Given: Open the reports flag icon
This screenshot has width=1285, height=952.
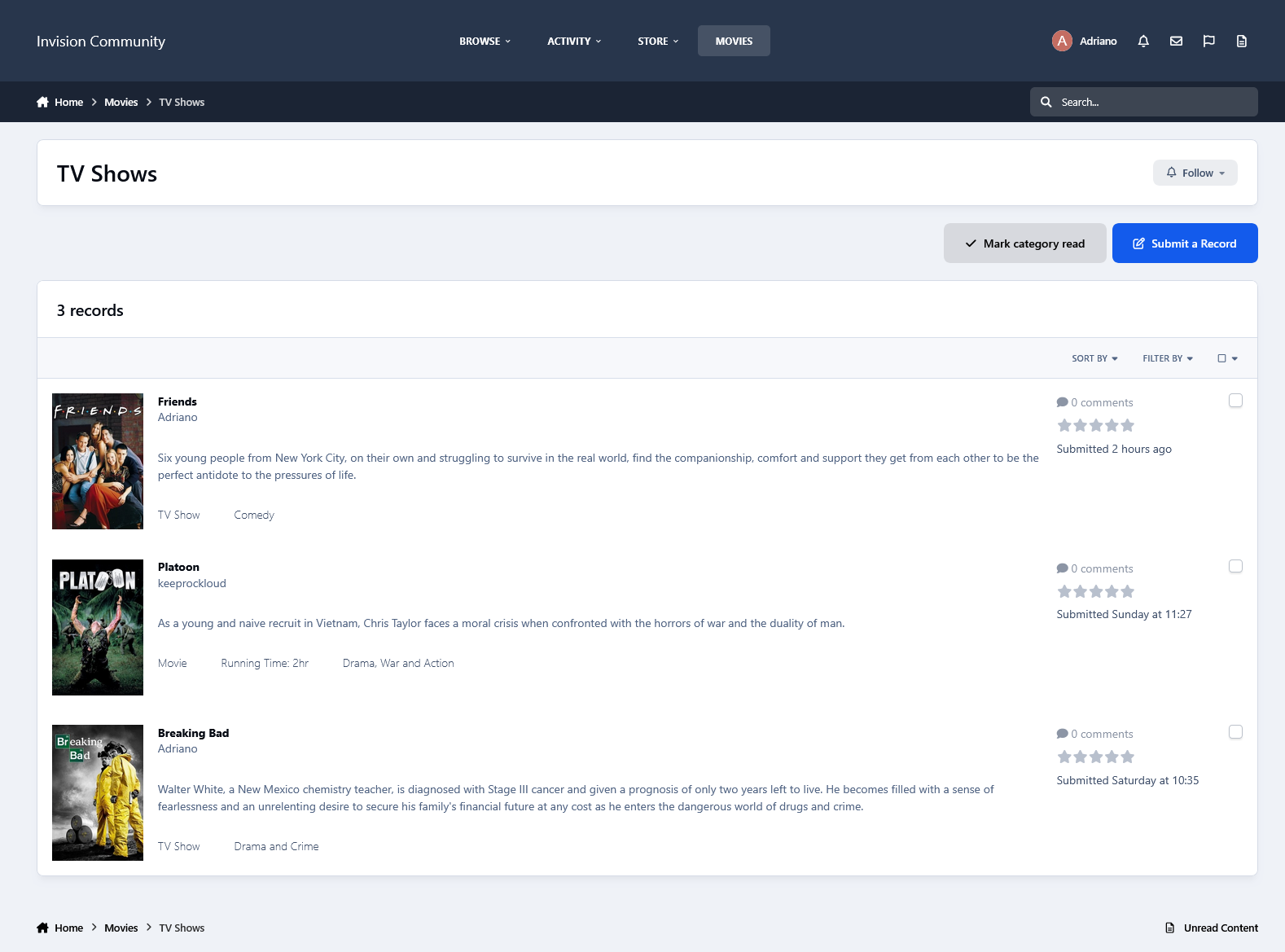Looking at the screenshot, I should click(1208, 41).
